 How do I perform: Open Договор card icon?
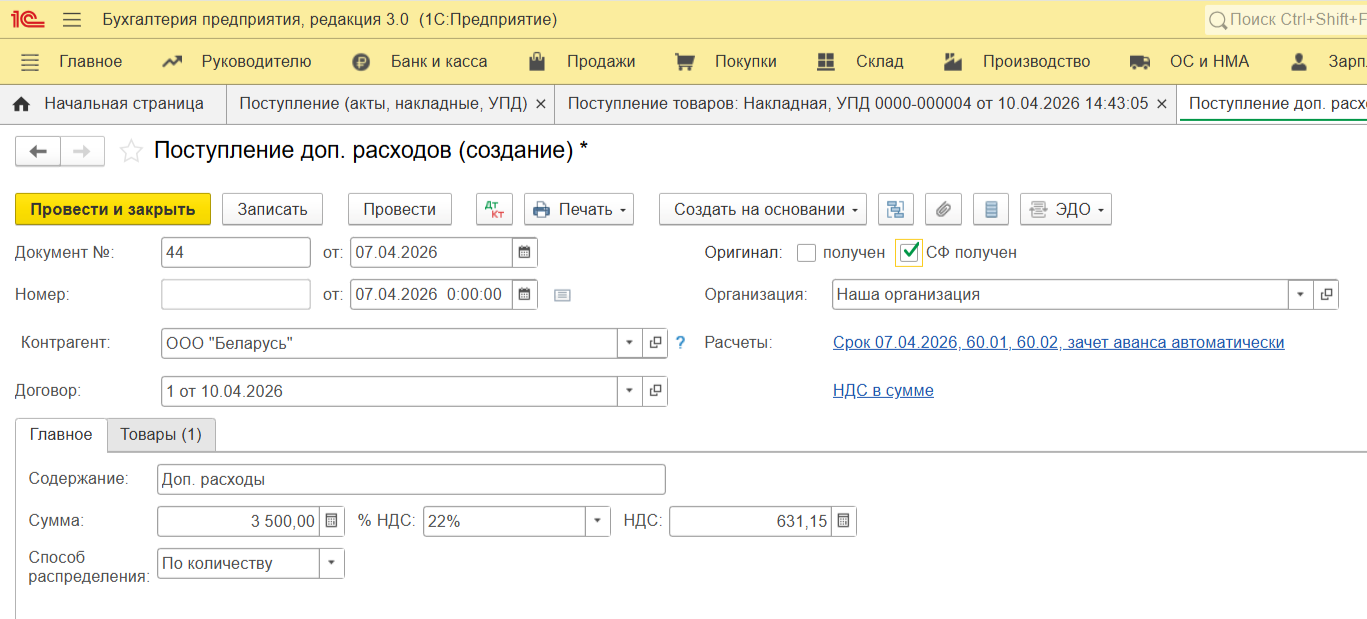point(655,391)
